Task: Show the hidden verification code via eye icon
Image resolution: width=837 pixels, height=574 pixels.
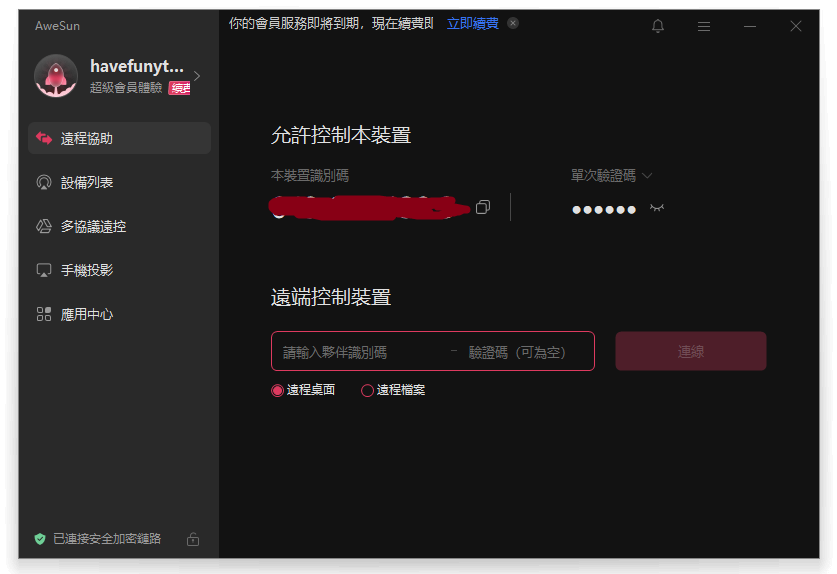Action: click(x=657, y=208)
